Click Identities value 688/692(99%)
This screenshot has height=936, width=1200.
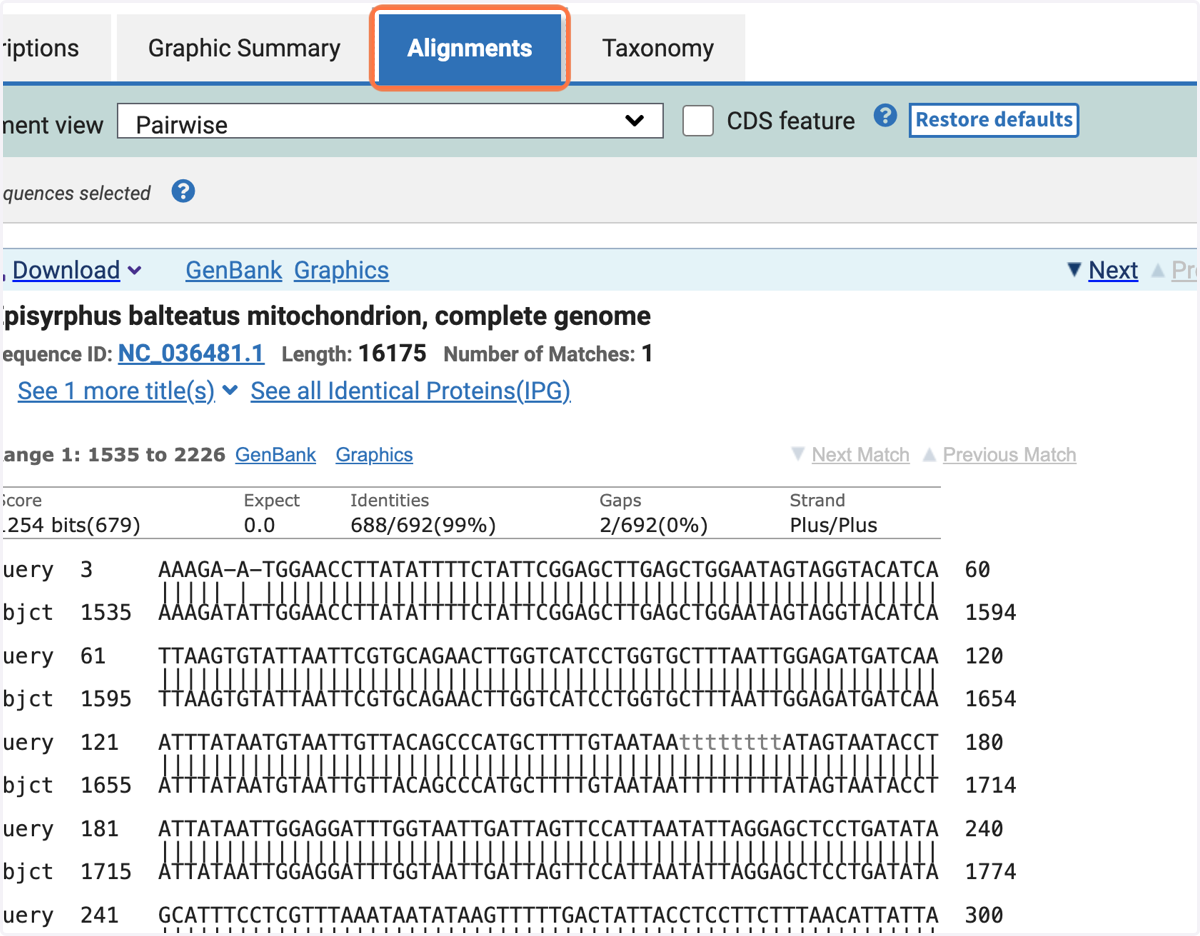[423, 525]
